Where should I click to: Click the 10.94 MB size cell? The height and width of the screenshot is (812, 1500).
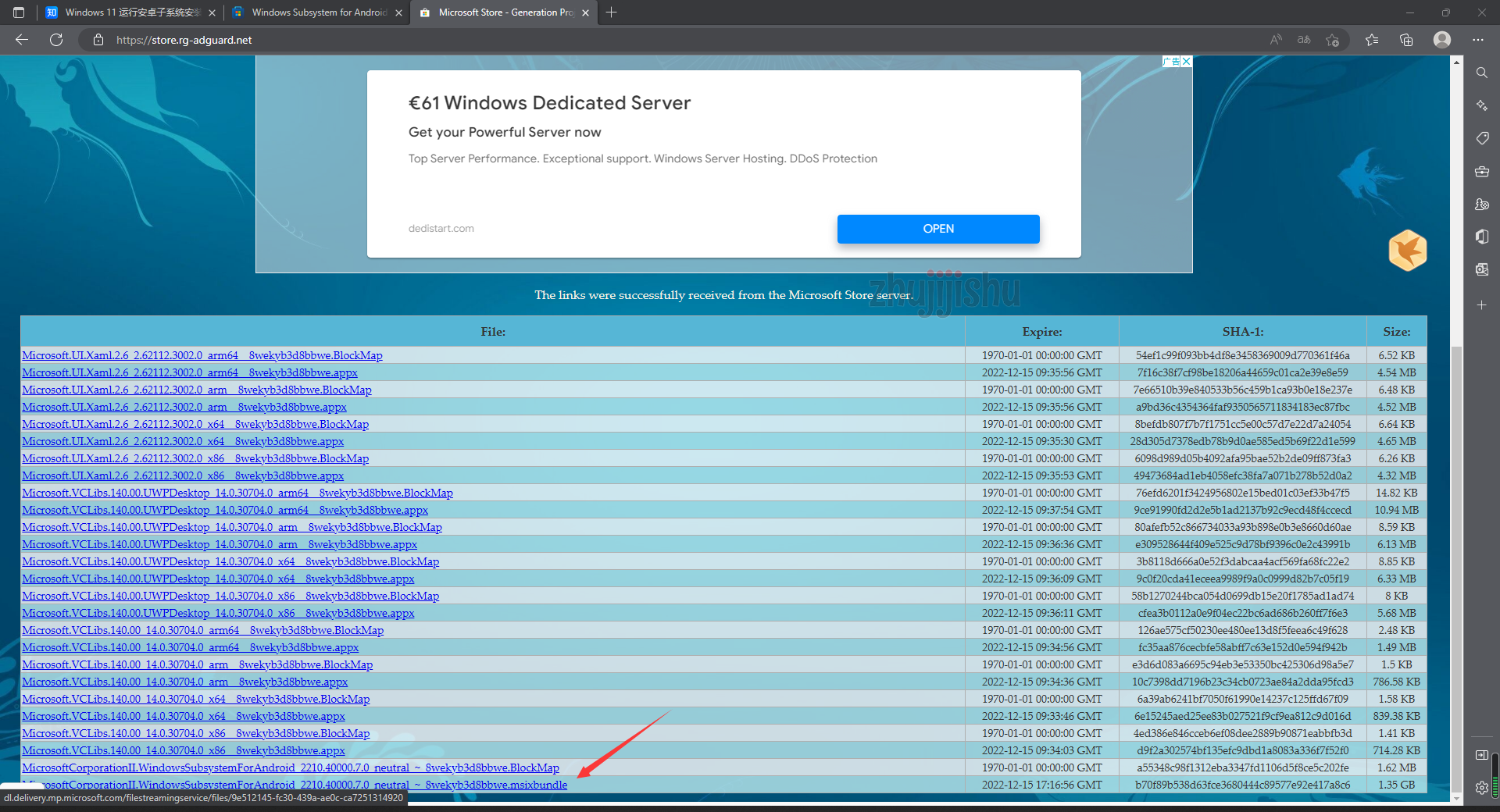[1397, 510]
